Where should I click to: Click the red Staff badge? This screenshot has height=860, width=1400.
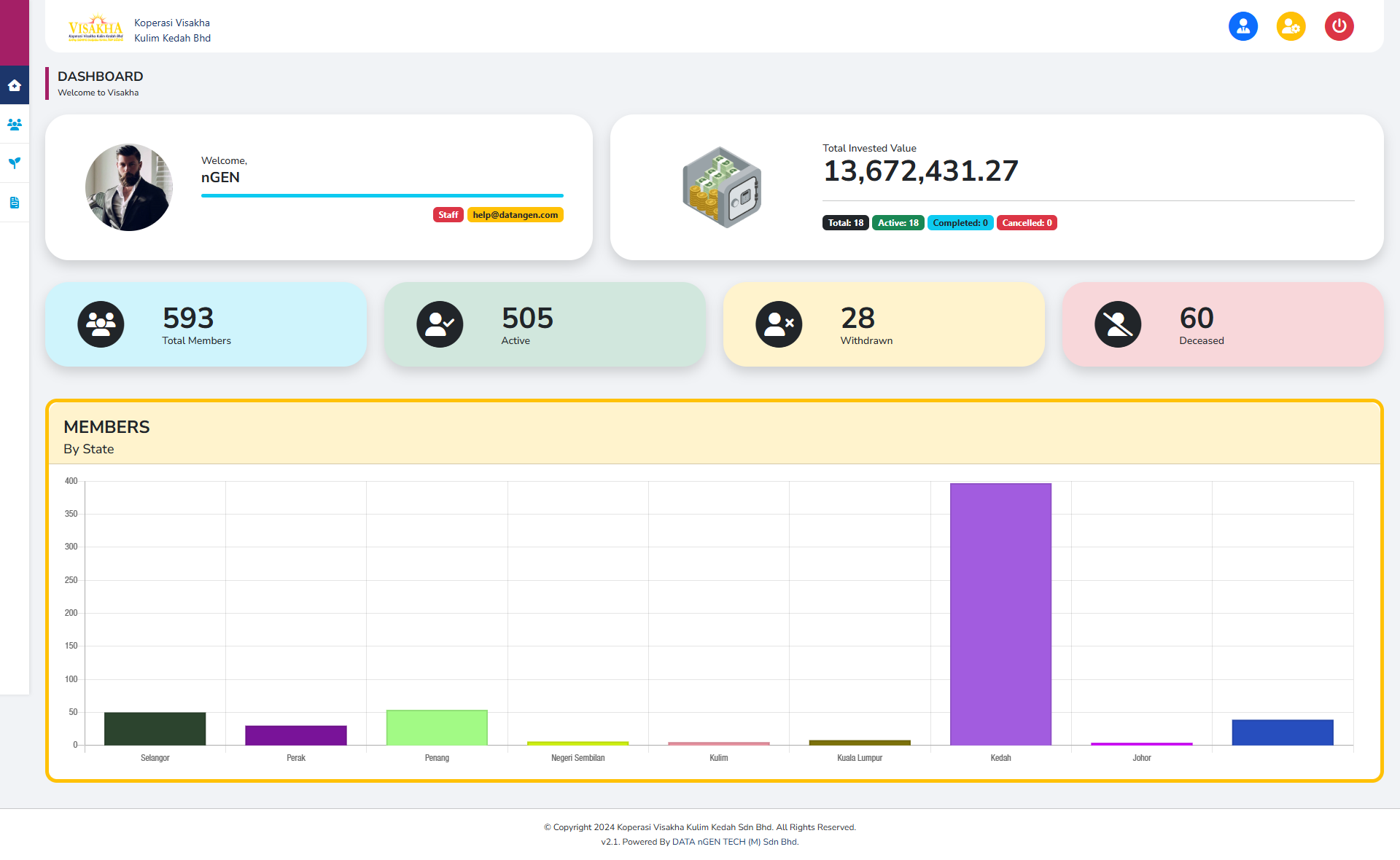448,215
